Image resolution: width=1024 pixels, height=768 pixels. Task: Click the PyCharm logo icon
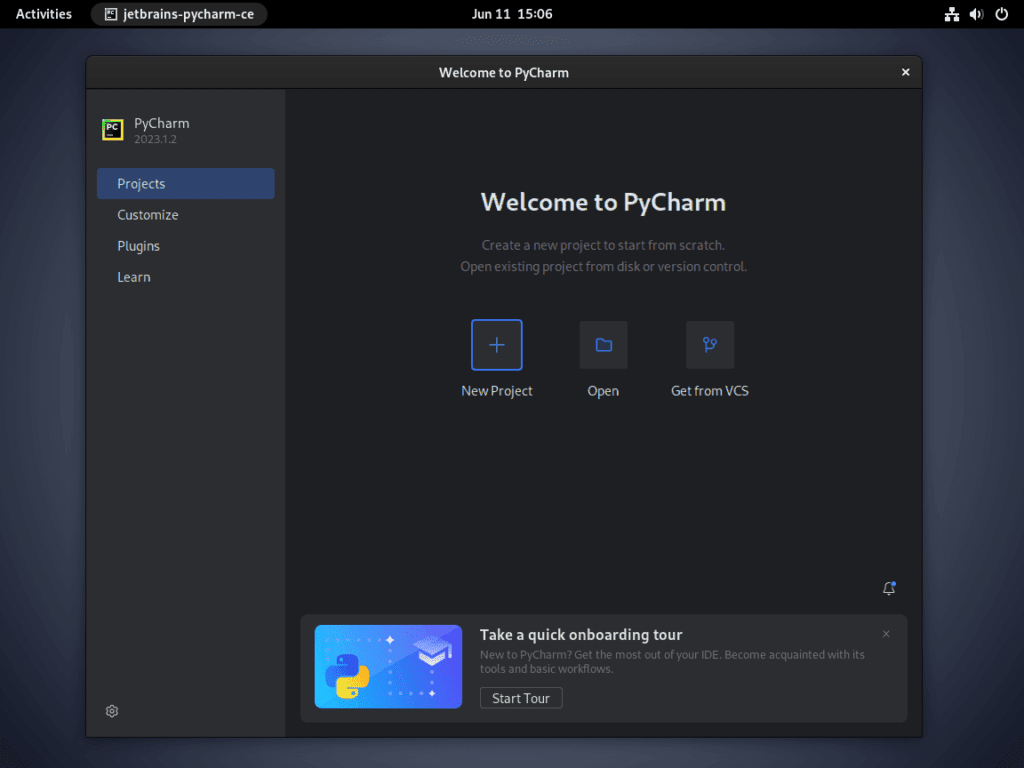tap(112, 129)
